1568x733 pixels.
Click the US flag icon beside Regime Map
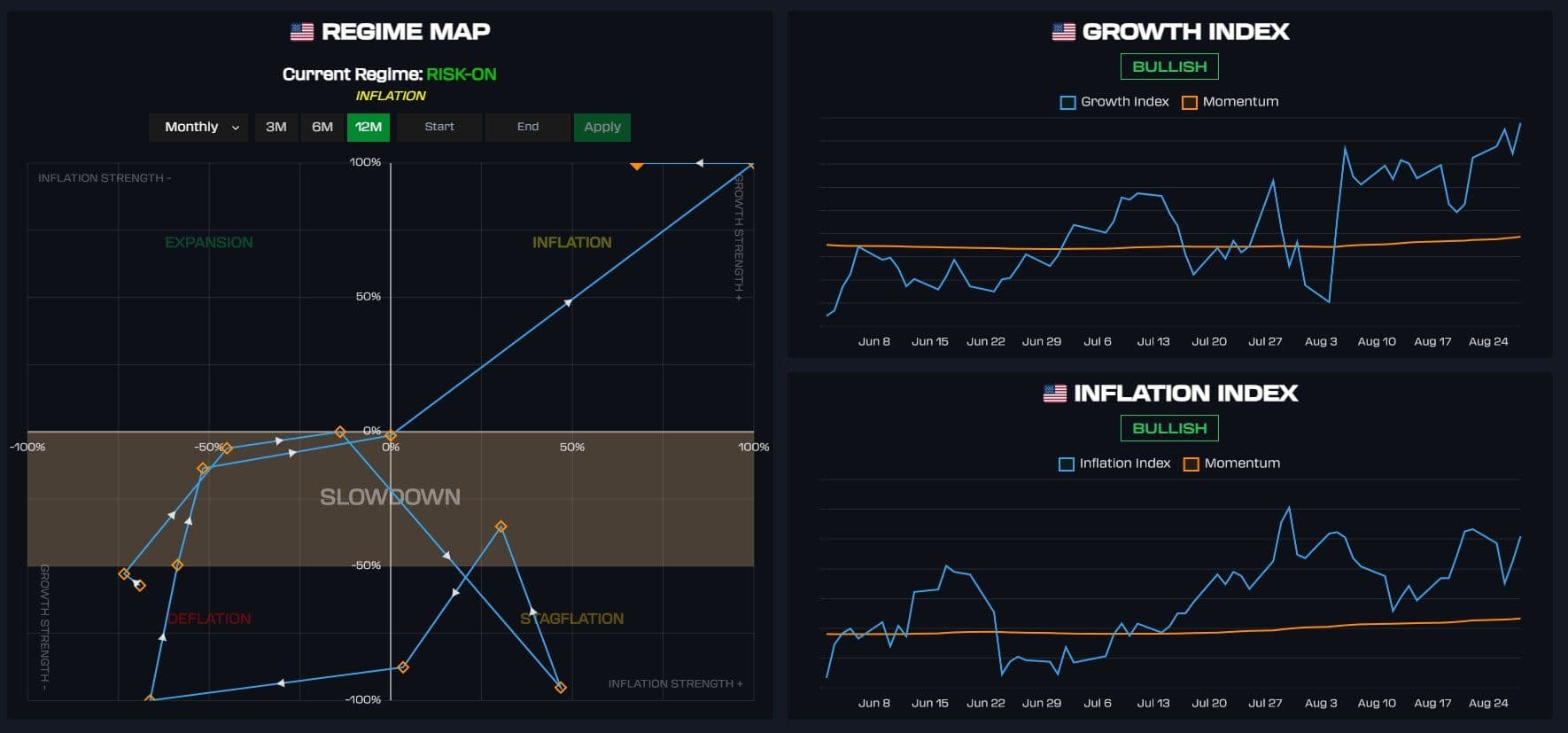tap(302, 32)
